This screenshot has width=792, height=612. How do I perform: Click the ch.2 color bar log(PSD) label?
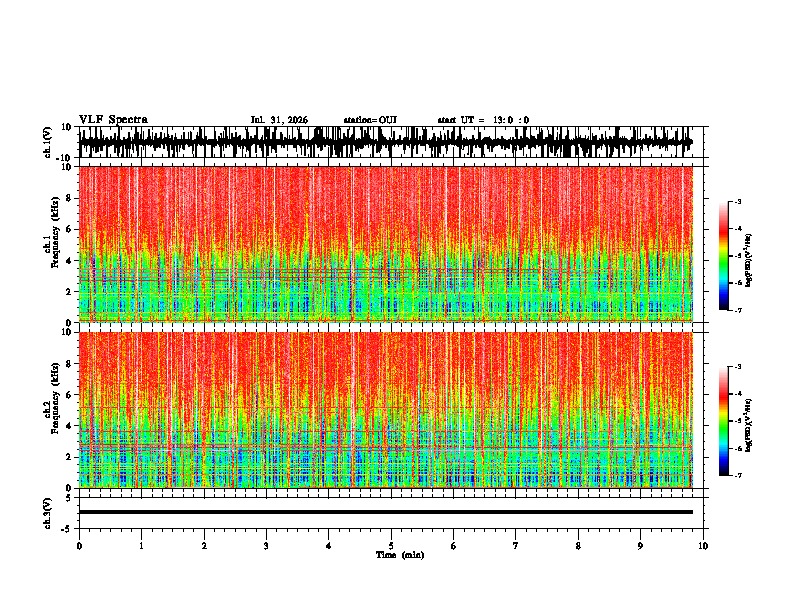[x=749, y=425]
